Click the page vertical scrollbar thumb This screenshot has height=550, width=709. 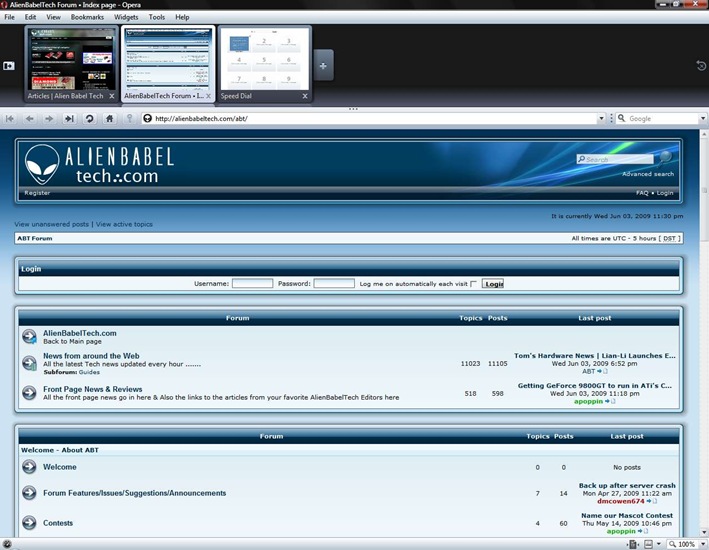704,191
